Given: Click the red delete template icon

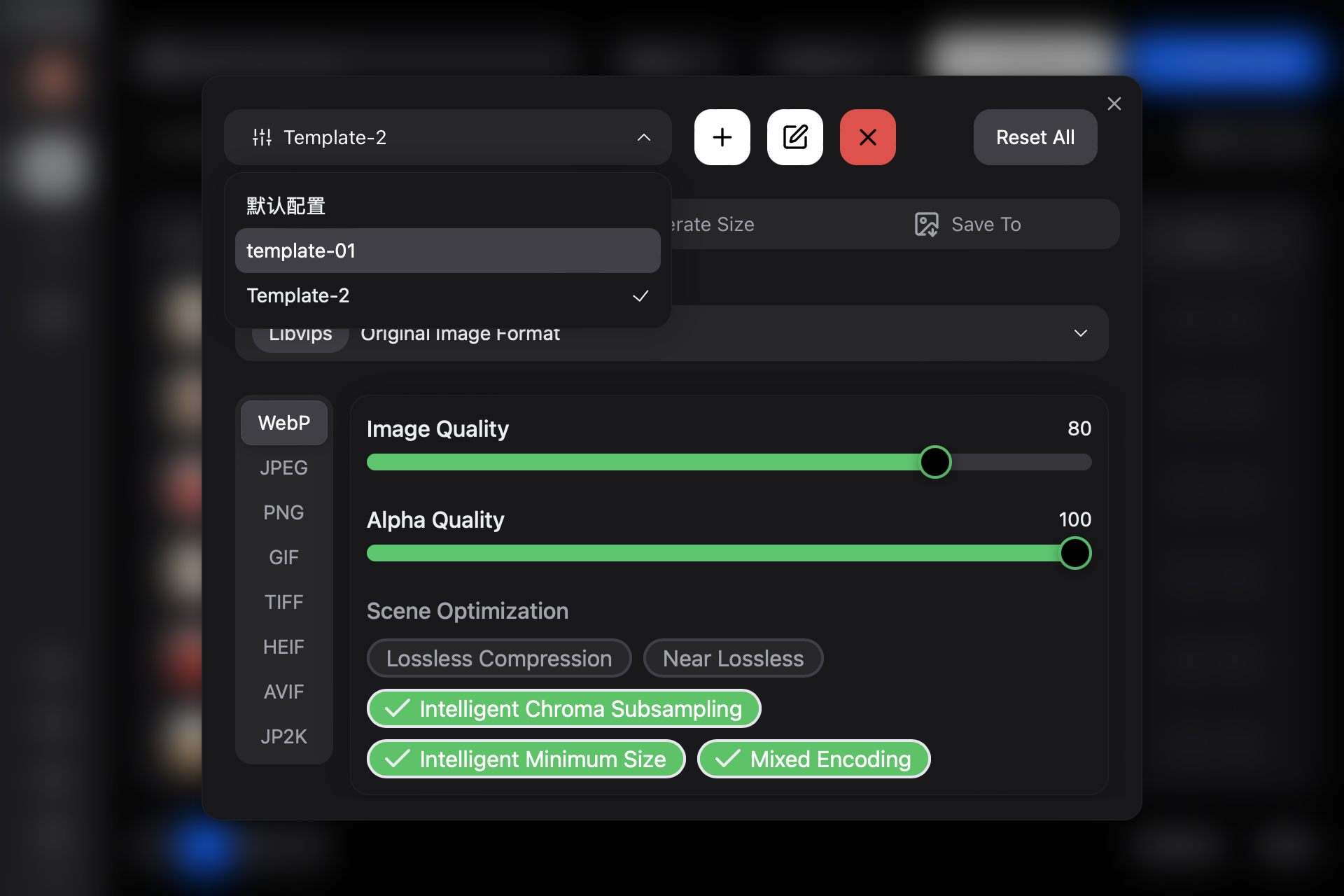Looking at the screenshot, I should (867, 137).
